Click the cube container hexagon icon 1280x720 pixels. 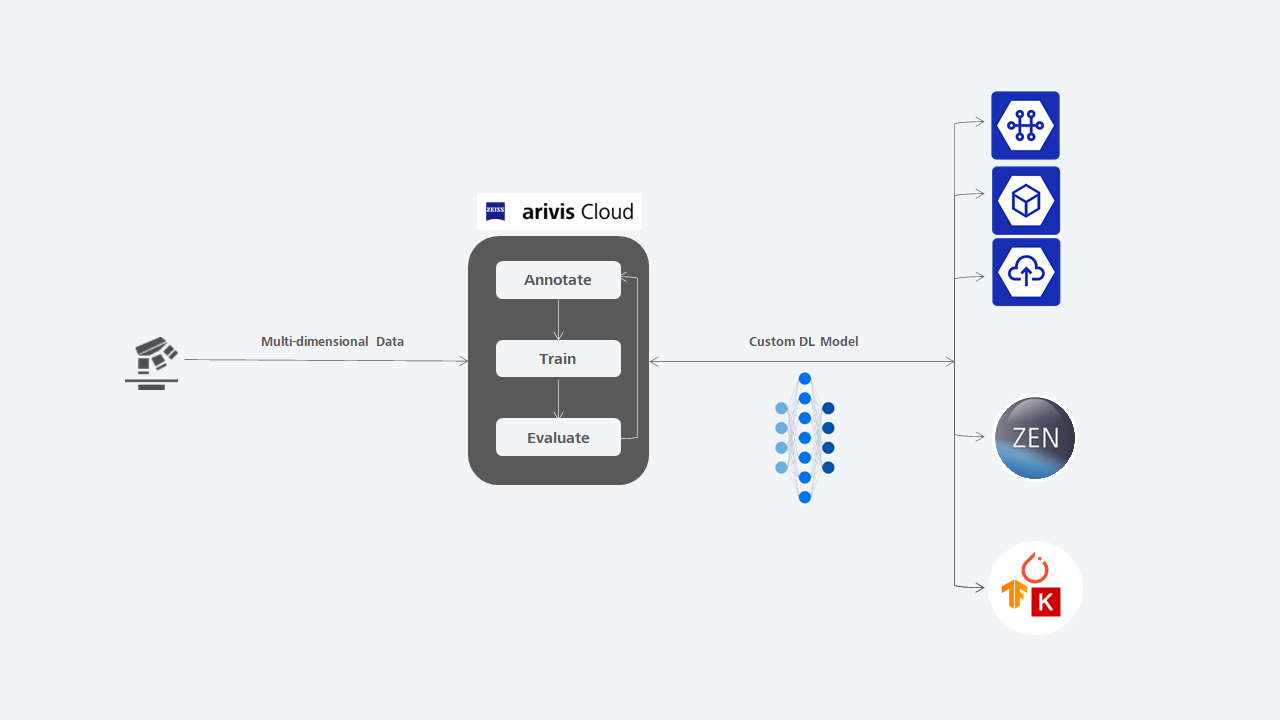(x=1025, y=200)
